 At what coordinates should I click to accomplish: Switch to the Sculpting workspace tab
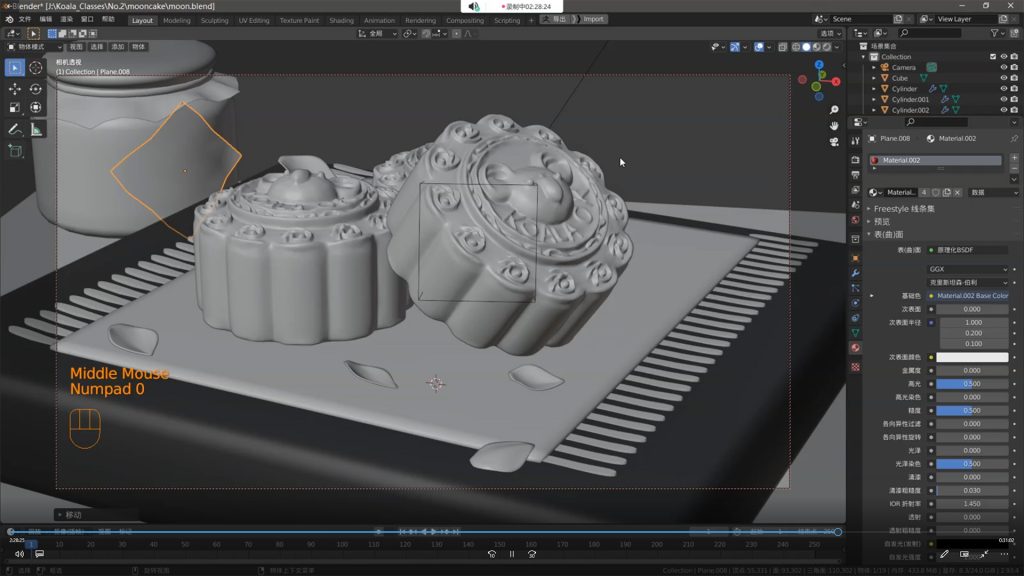[x=214, y=20]
